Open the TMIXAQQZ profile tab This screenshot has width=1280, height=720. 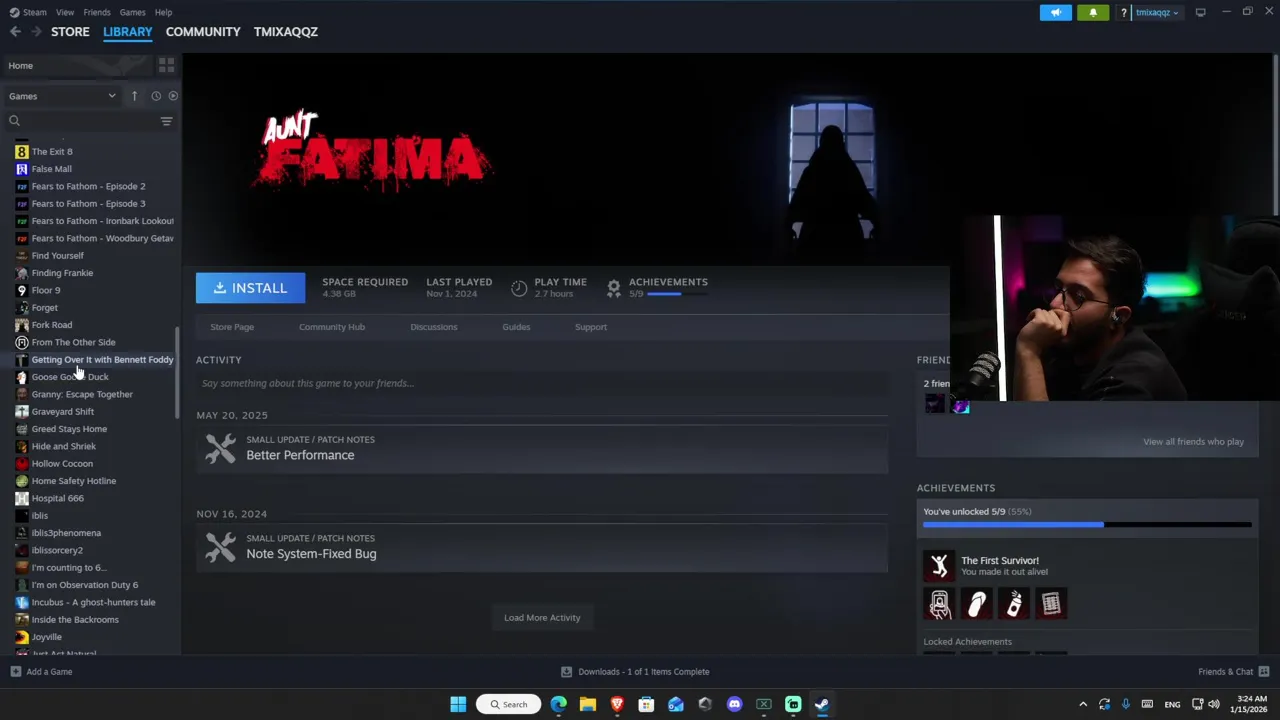[286, 32]
